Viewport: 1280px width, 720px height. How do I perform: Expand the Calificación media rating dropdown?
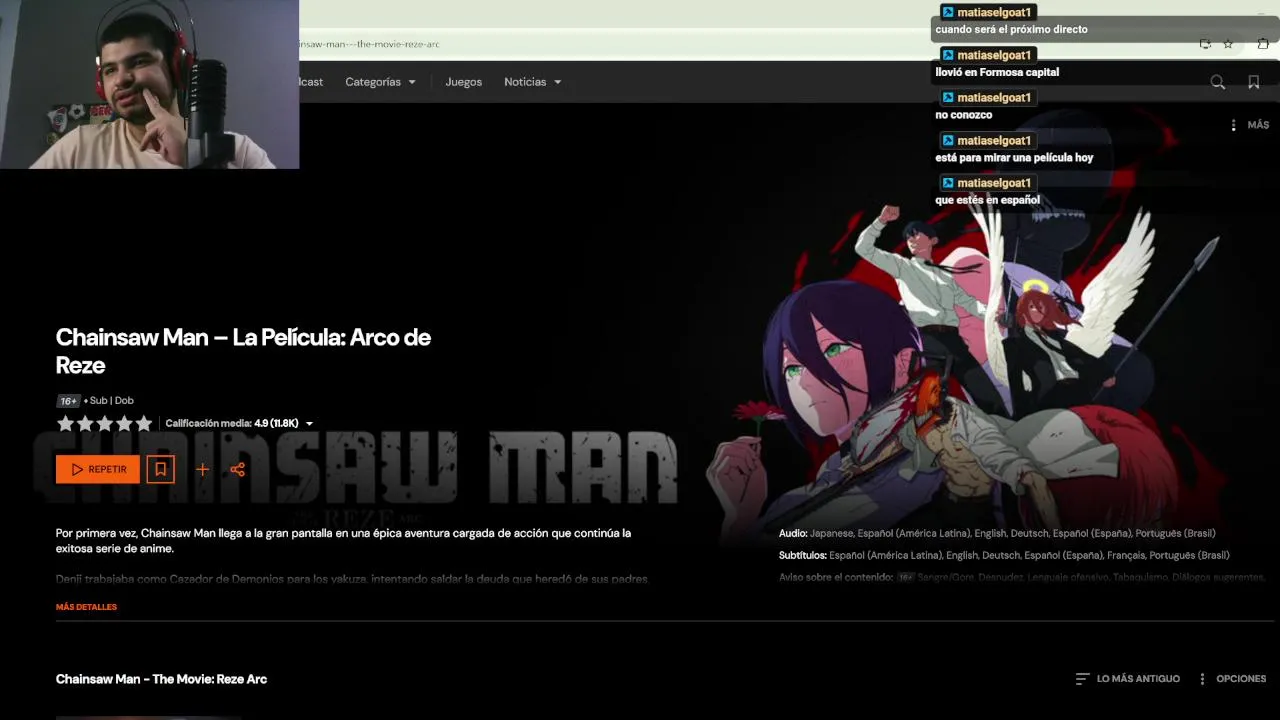tap(309, 424)
